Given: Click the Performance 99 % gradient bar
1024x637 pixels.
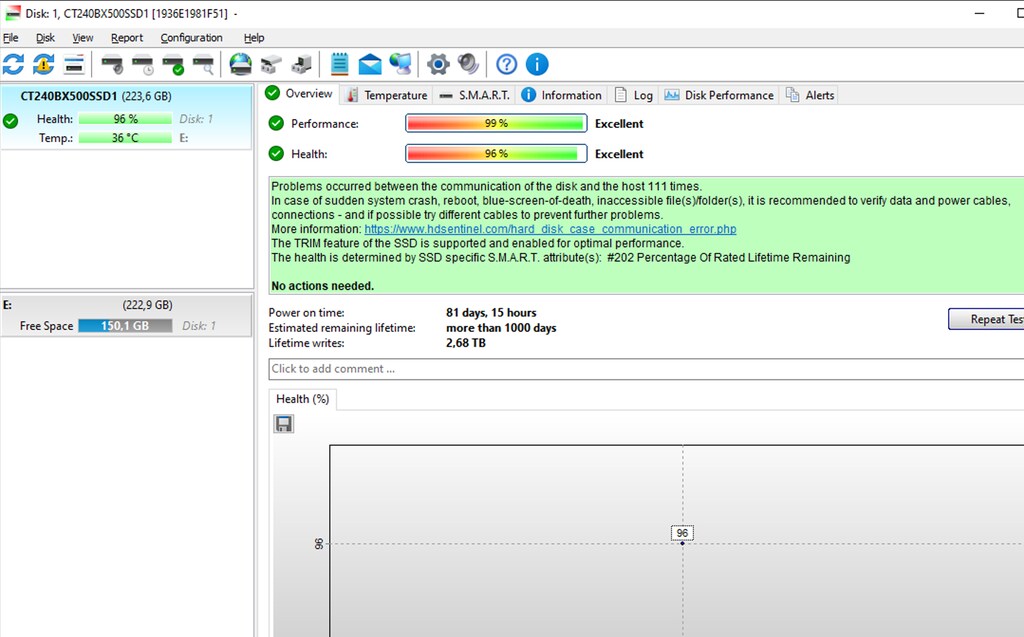Looking at the screenshot, I should pos(496,123).
